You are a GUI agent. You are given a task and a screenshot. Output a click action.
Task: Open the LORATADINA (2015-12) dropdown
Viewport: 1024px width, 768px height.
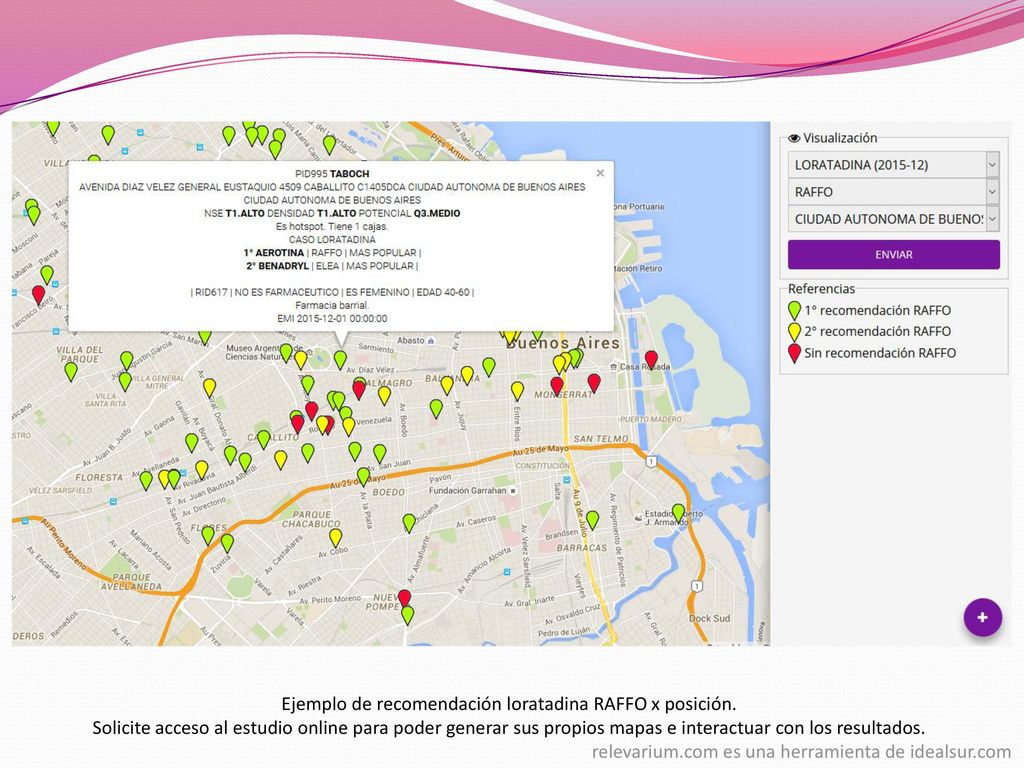coord(893,165)
